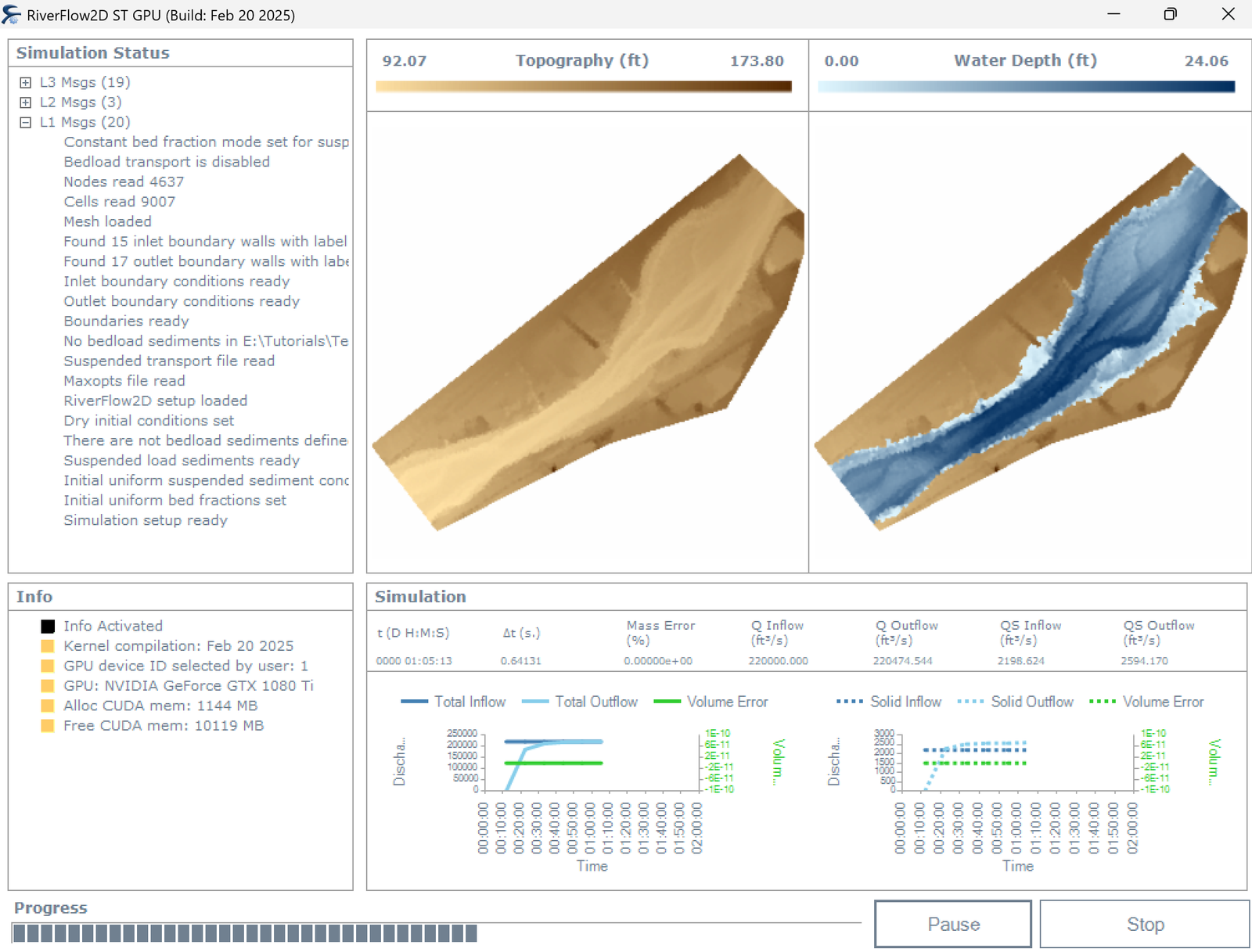Pause the running simulation

pyautogui.click(x=952, y=924)
